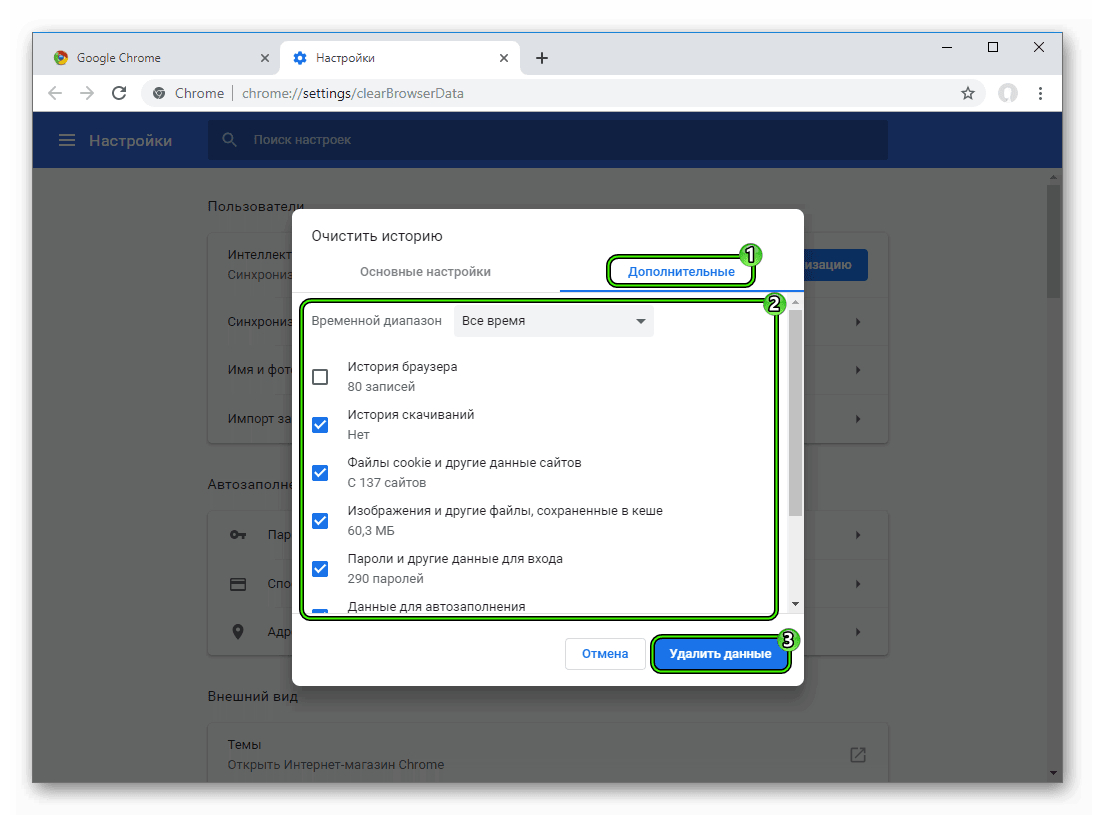Image resolution: width=1095 pixels, height=815 pixels.
Task: Click the 60,3 МБ text
Action: coord(371,531)
